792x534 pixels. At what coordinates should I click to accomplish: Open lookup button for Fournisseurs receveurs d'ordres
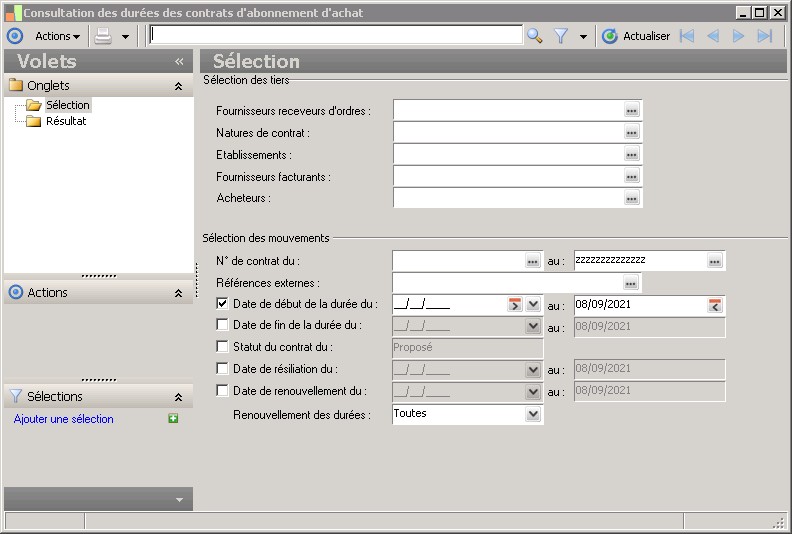(x=631, y=110)
